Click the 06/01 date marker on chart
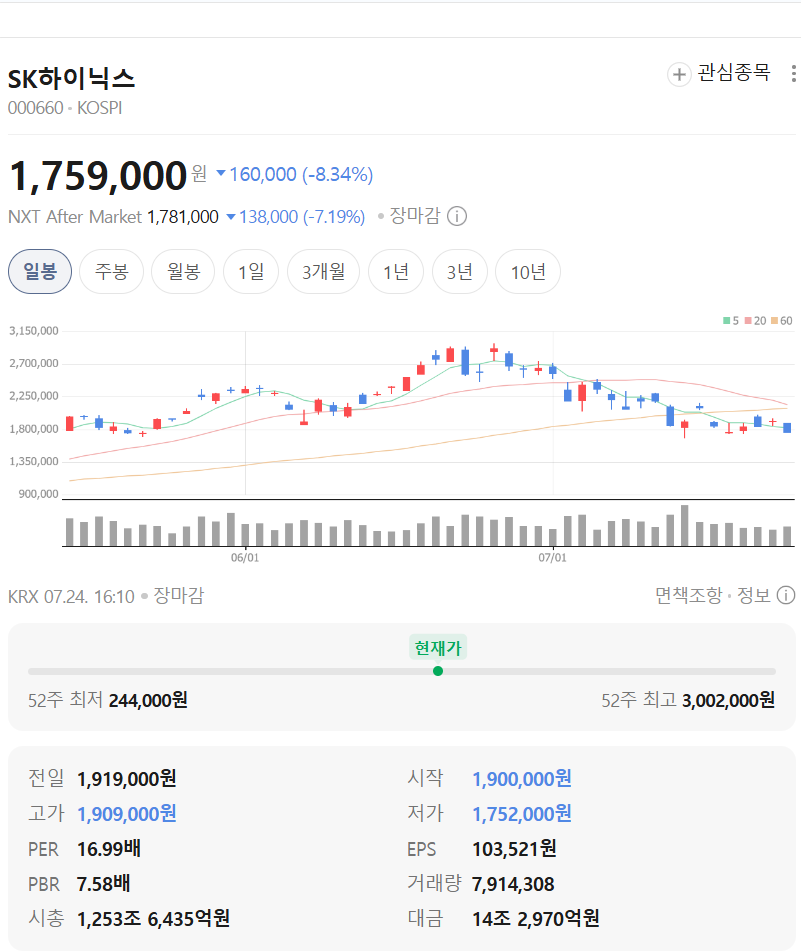 coord(245,557)
